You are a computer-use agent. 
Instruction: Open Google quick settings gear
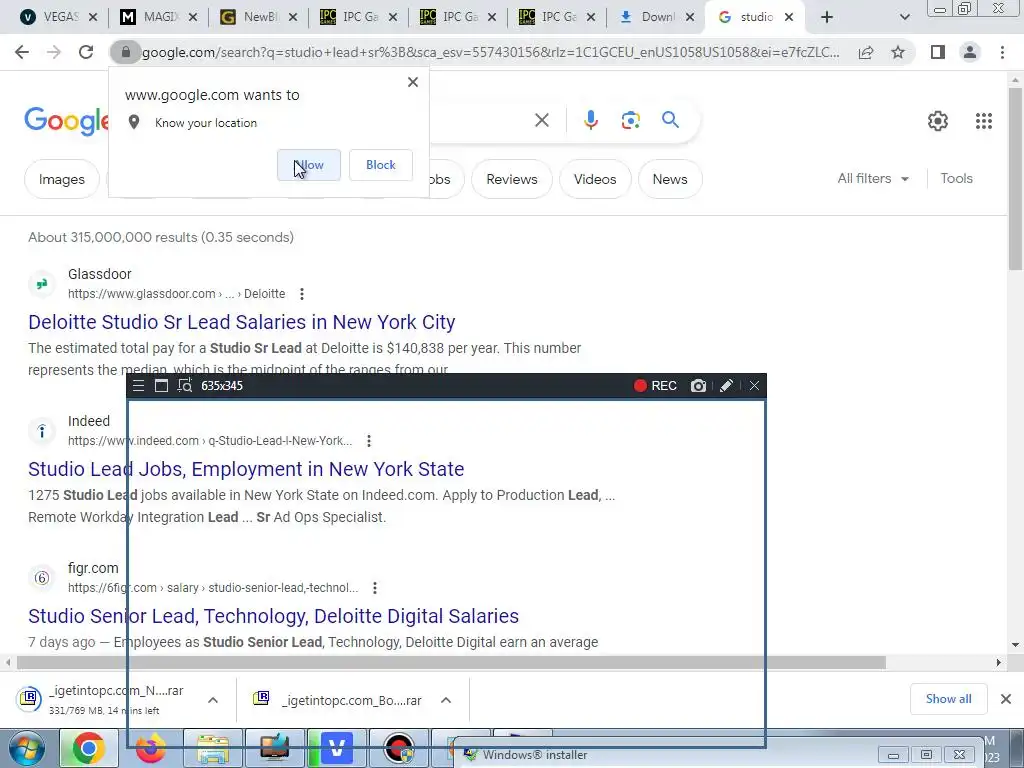938,121
